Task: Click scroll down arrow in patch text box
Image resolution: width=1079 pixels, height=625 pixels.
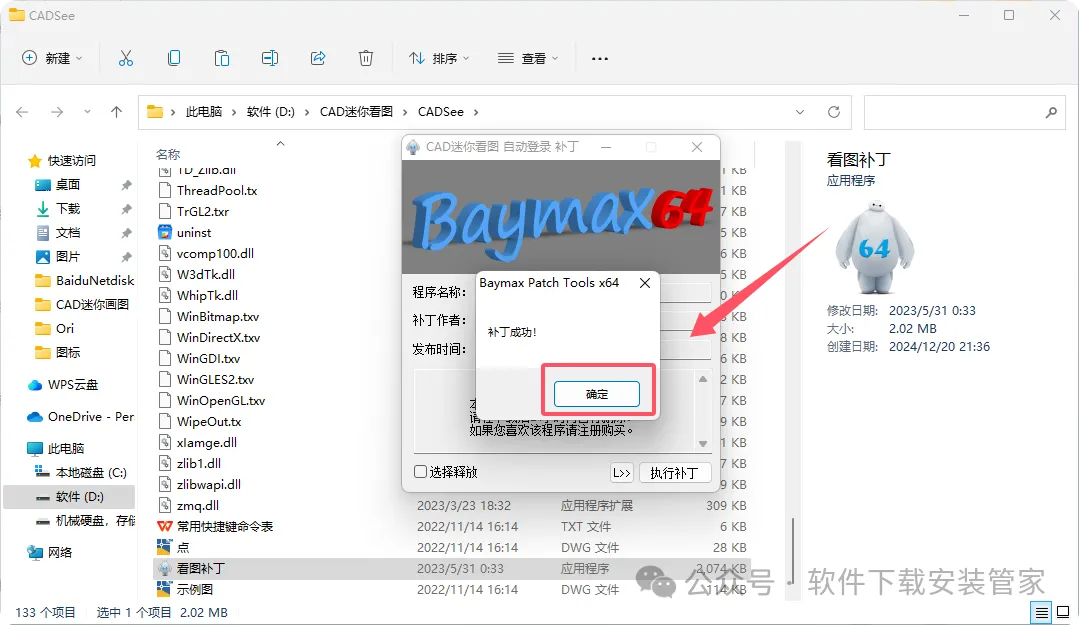Action: (703, 444)
